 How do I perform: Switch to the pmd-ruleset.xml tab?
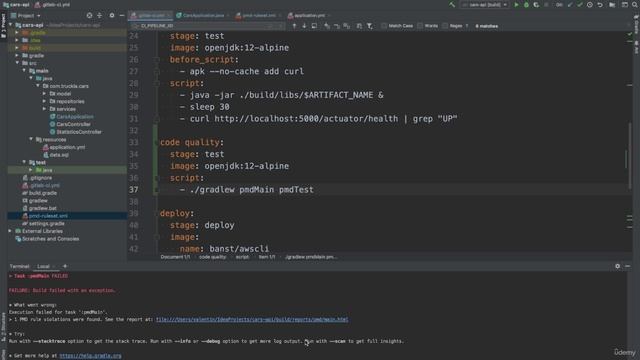[259, 16]
